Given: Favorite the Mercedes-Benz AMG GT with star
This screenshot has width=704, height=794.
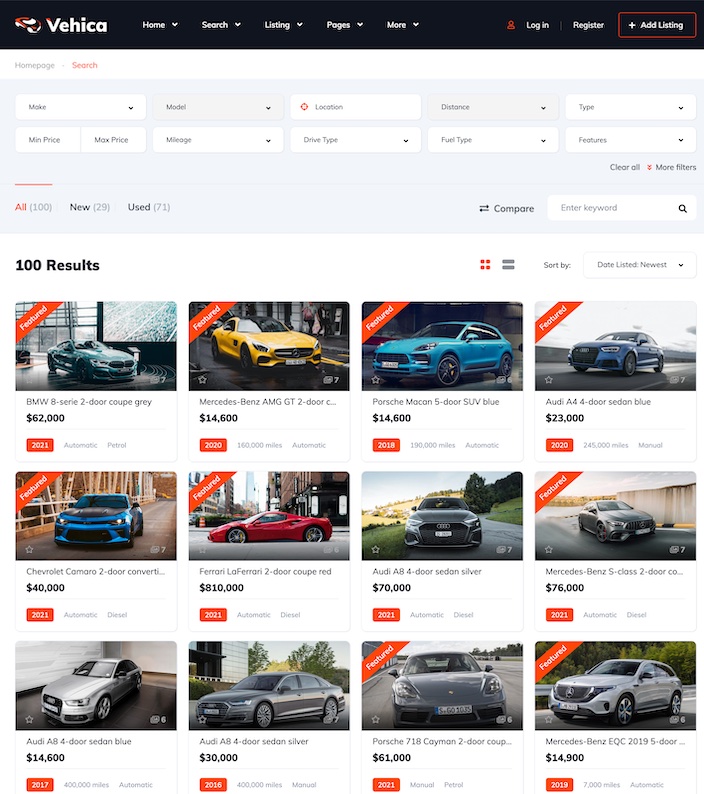Looking at the screenshot, I should 202,380.
